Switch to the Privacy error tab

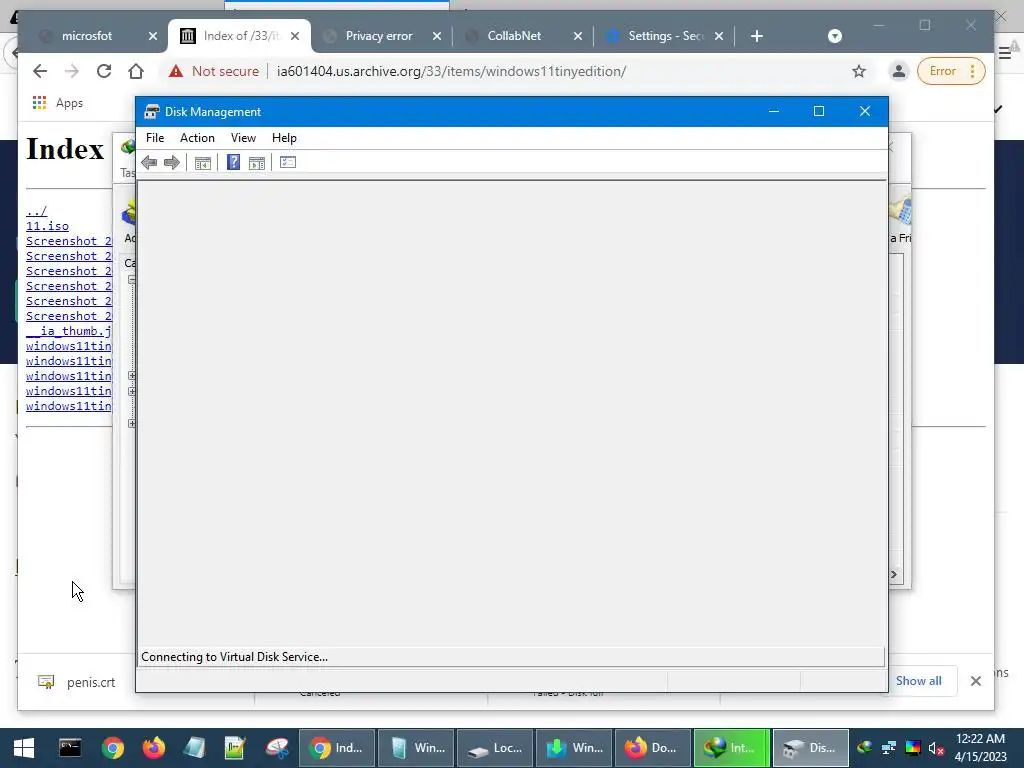pos(379,36)
